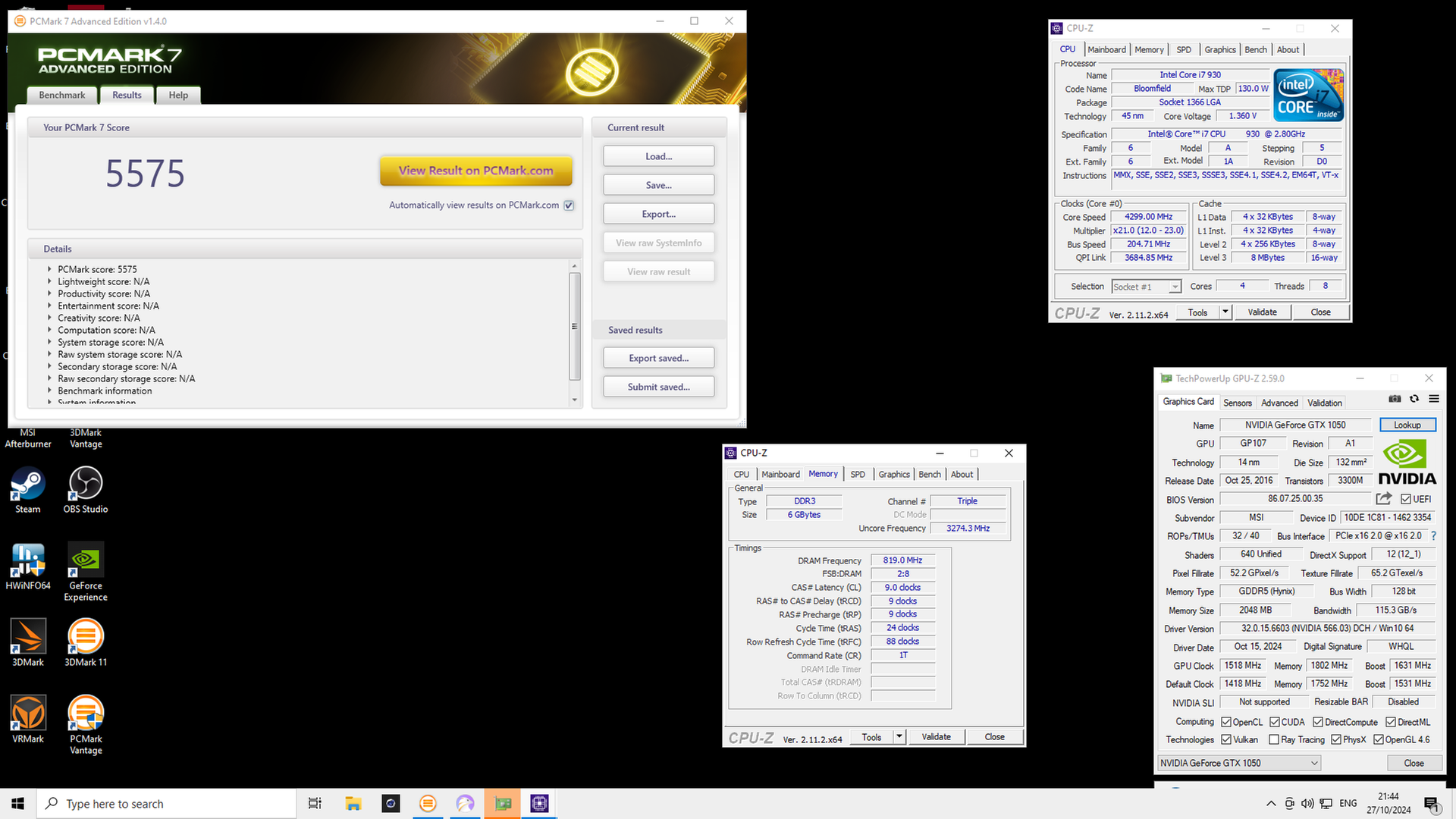Toggle OpenCL checkbox in GPU-Z
Image resolution: width=1456 pixels, height=819 pixels.
pyautogui.click(x=1226, y=722)
